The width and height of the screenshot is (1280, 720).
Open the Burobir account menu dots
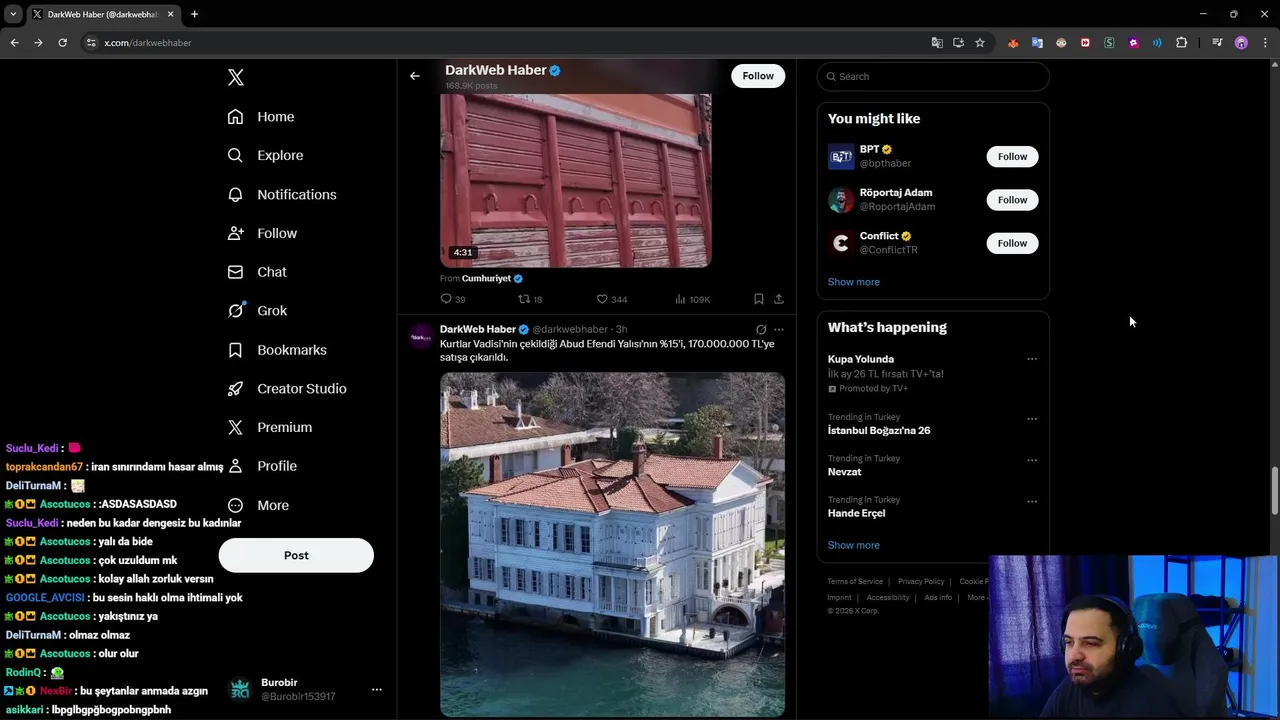pyautogui.click(x=377, y=690)
